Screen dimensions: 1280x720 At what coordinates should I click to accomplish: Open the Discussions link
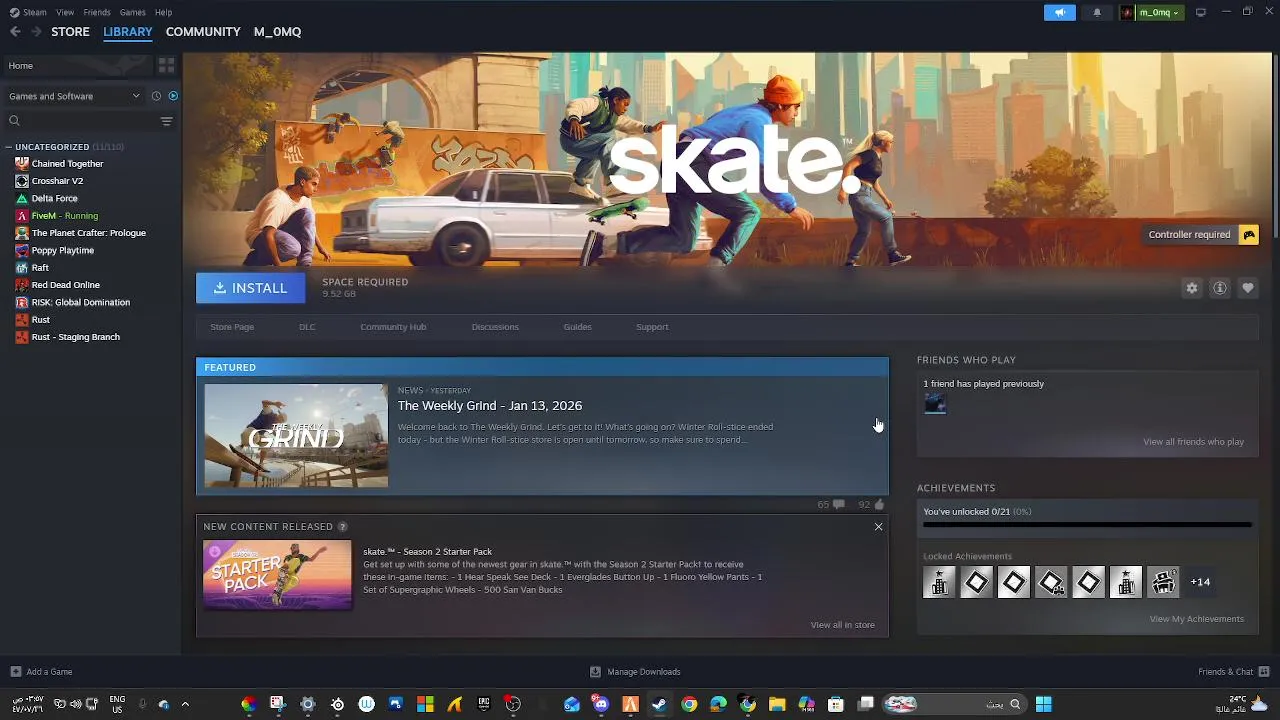pos(495,327)
